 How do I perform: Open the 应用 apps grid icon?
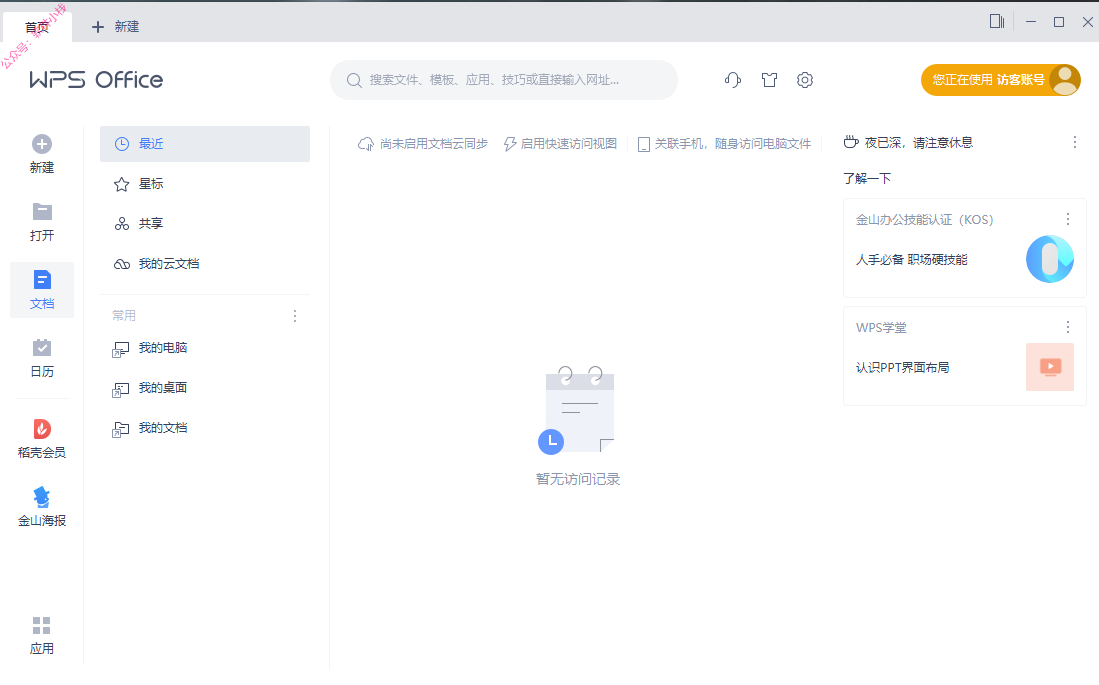pos(42,625)
